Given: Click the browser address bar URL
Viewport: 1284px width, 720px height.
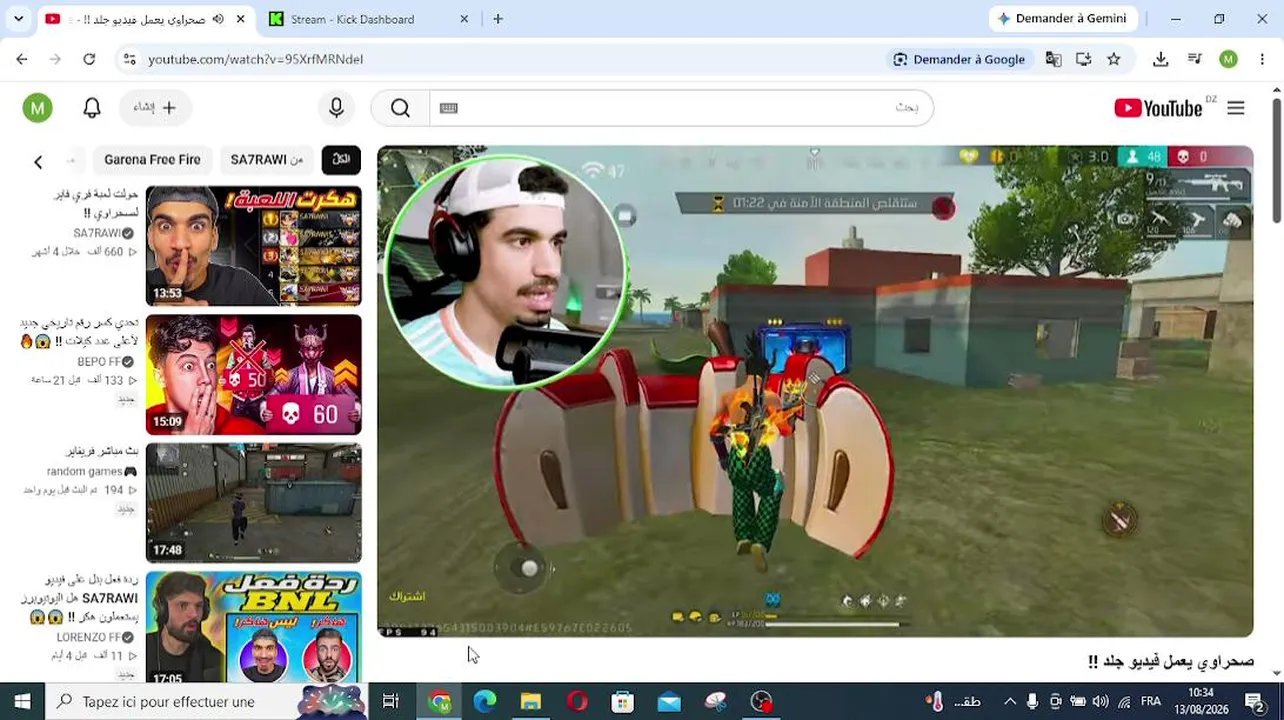Looking at the screenshot, I should tap(255, 59).
